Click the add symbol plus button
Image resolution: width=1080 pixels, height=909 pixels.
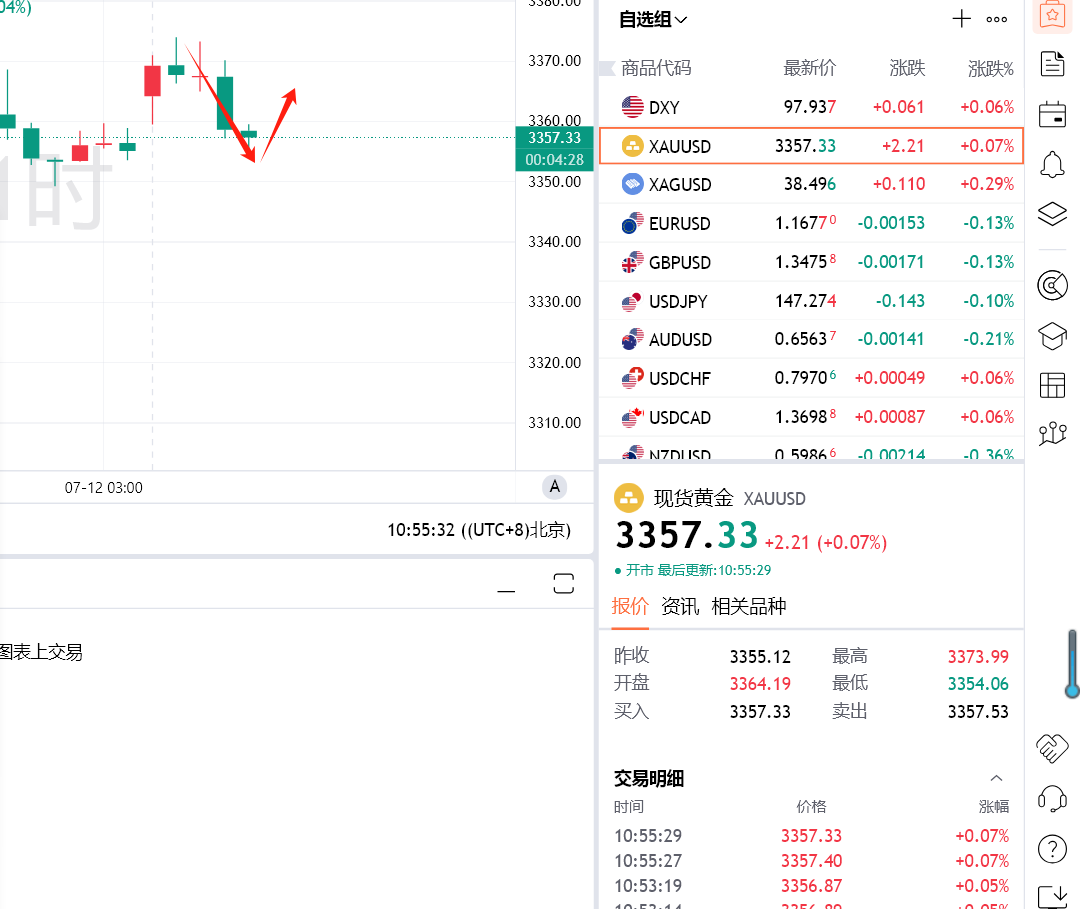[961, 18]
